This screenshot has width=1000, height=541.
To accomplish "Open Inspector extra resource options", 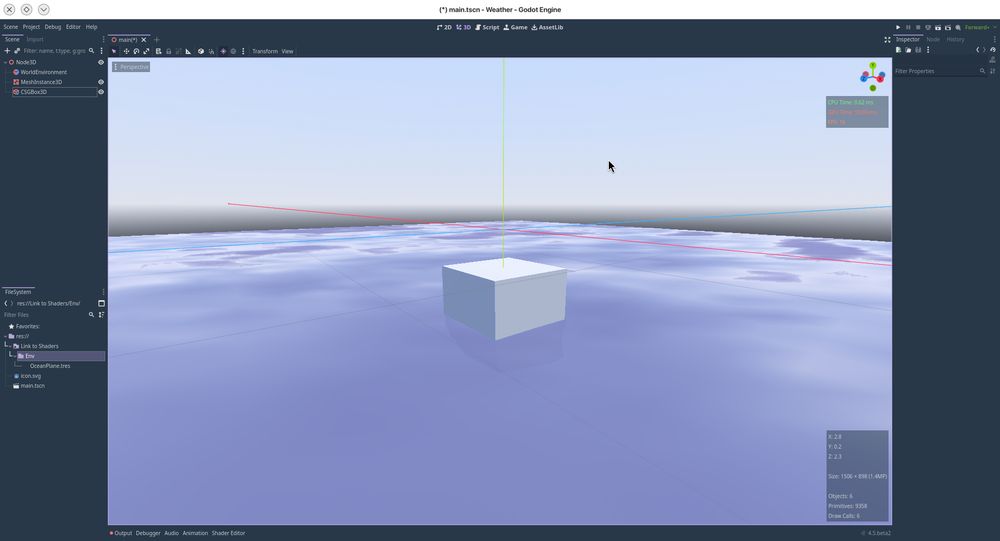I will (x=928, y=50).
